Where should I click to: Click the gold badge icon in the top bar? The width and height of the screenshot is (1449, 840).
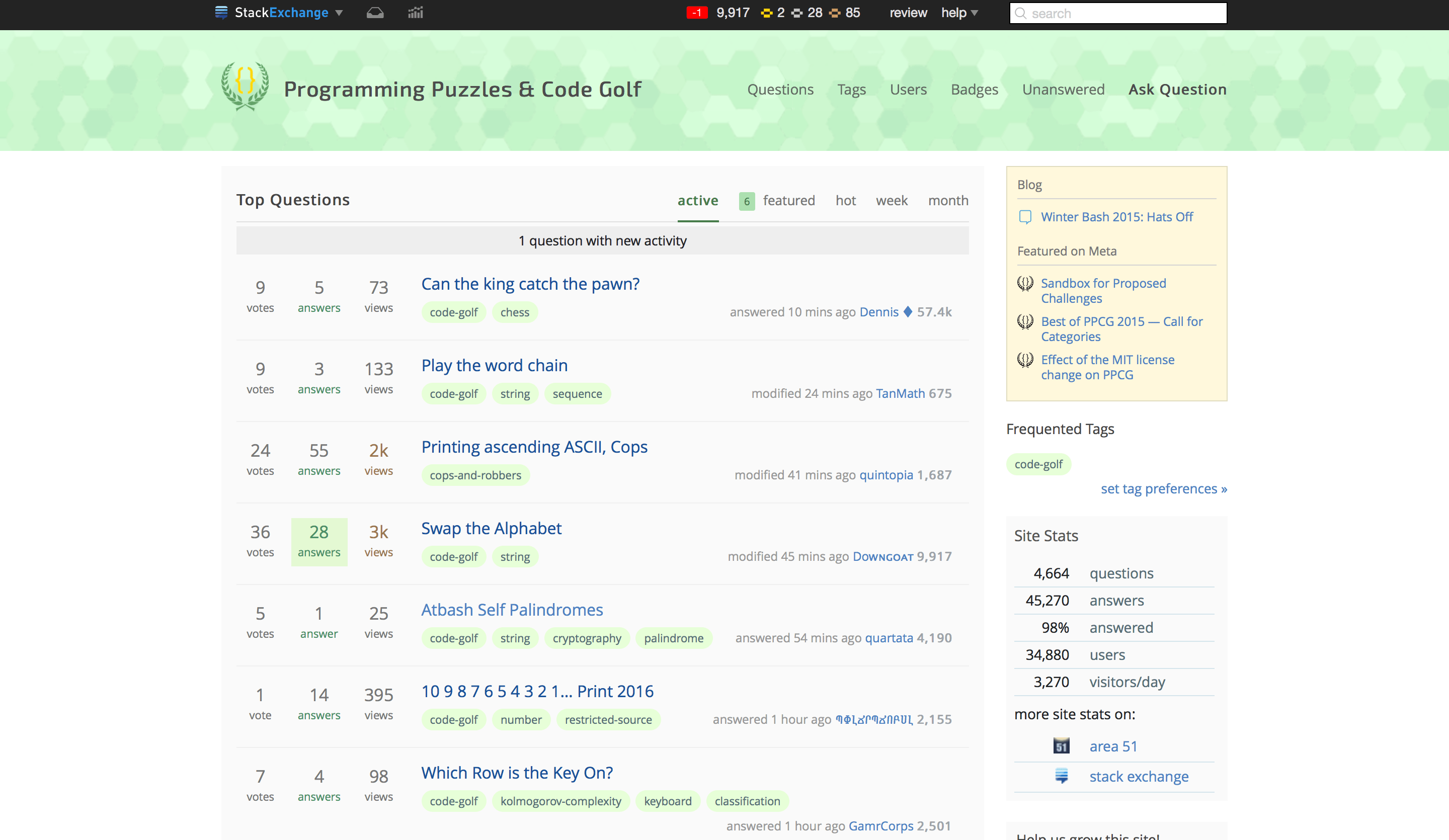tap(767, 13)
